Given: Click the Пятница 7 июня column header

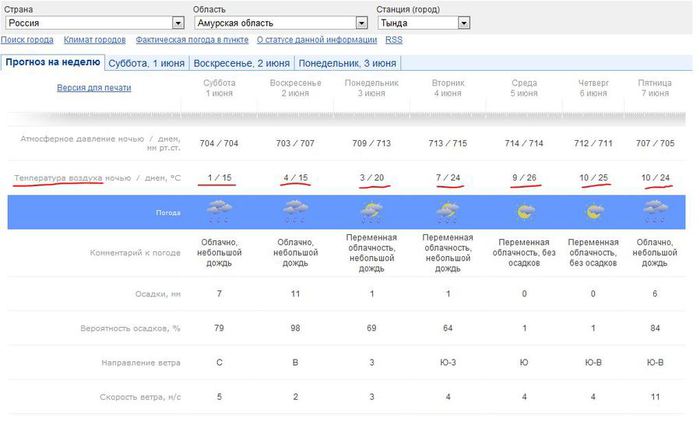Looking at the screenshot, I should 655,88.
